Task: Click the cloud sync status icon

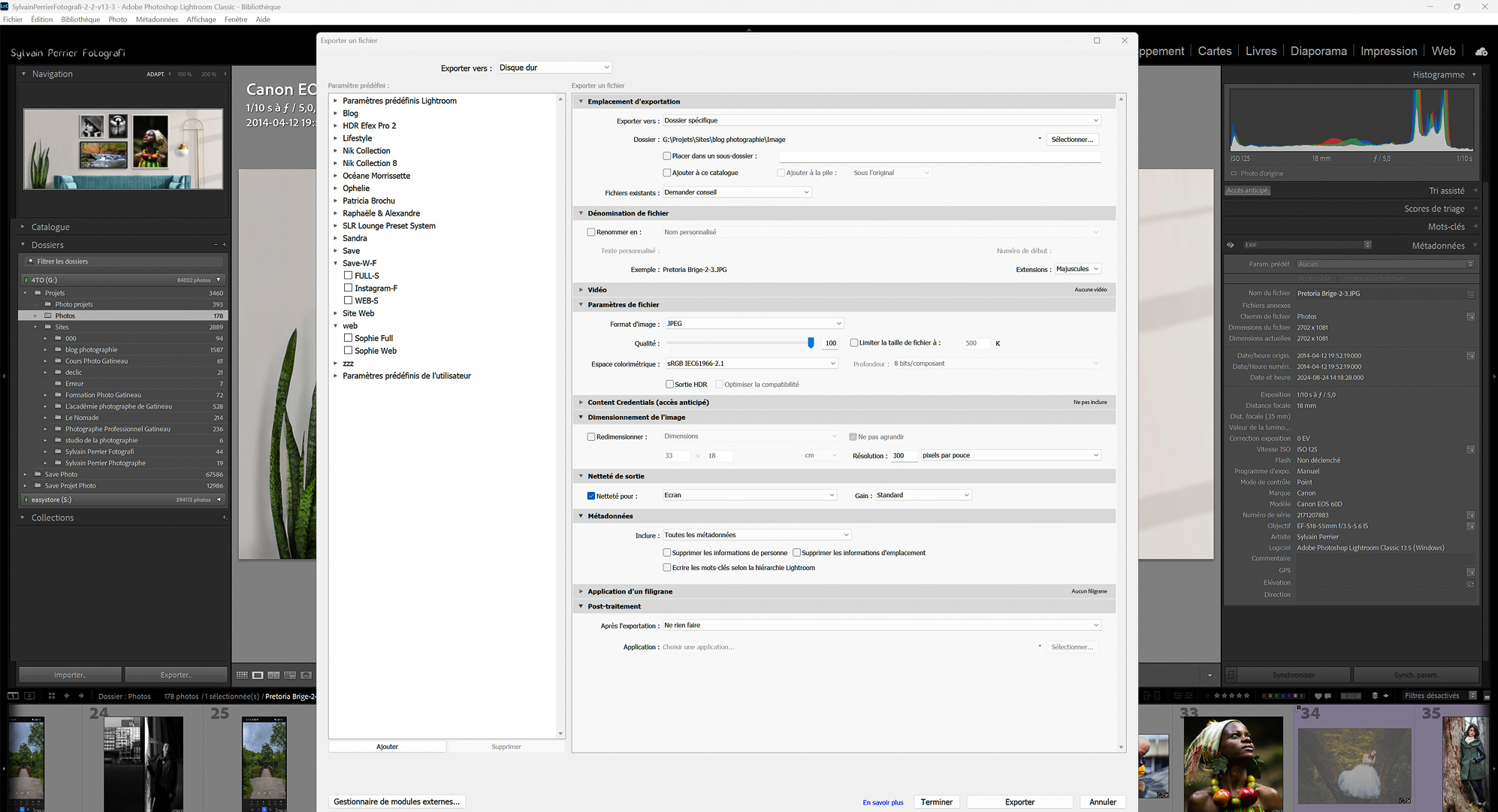Action: point(1481,51)
